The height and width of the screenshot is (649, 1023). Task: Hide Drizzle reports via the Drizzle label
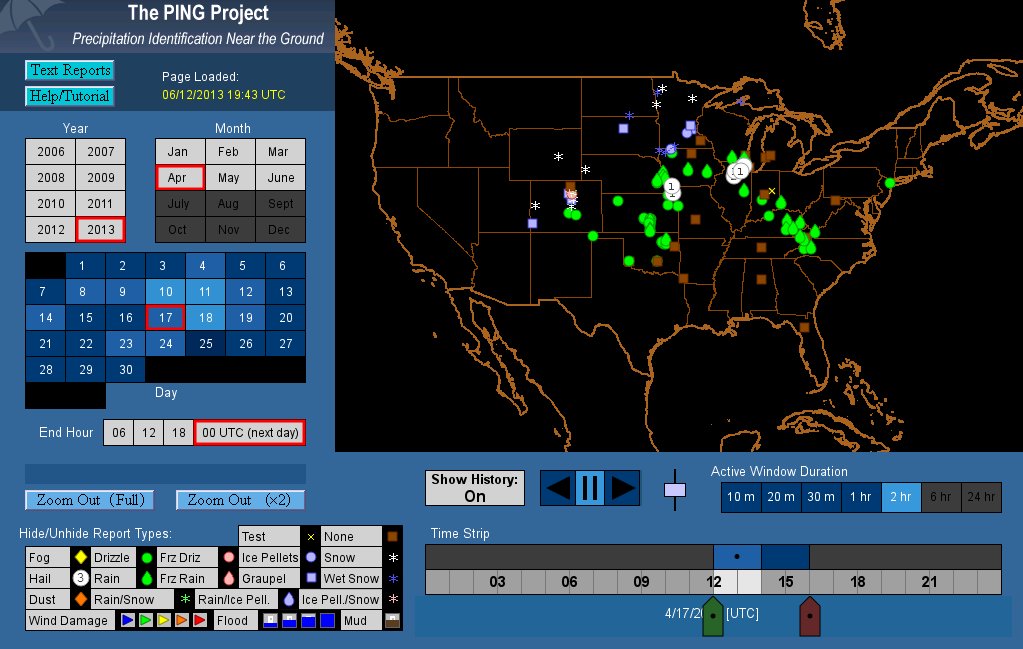pyautogui.click(x=111, y=557)
